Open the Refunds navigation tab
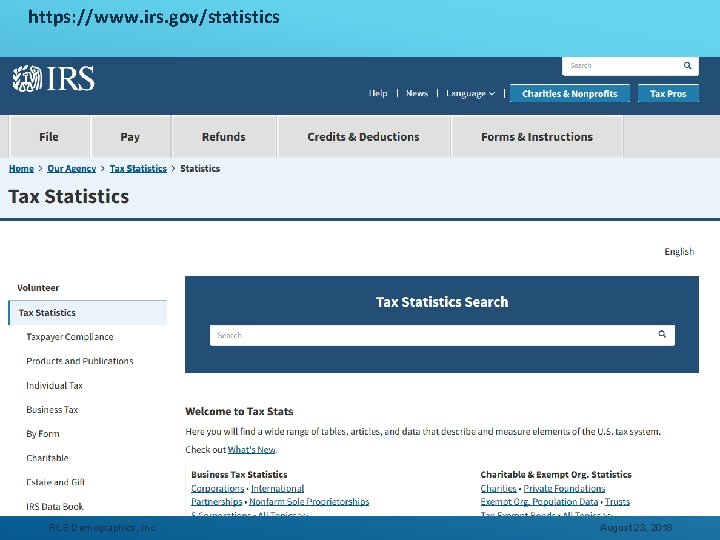720x540 pixels. pyautogui.click(x=224, y=137)
